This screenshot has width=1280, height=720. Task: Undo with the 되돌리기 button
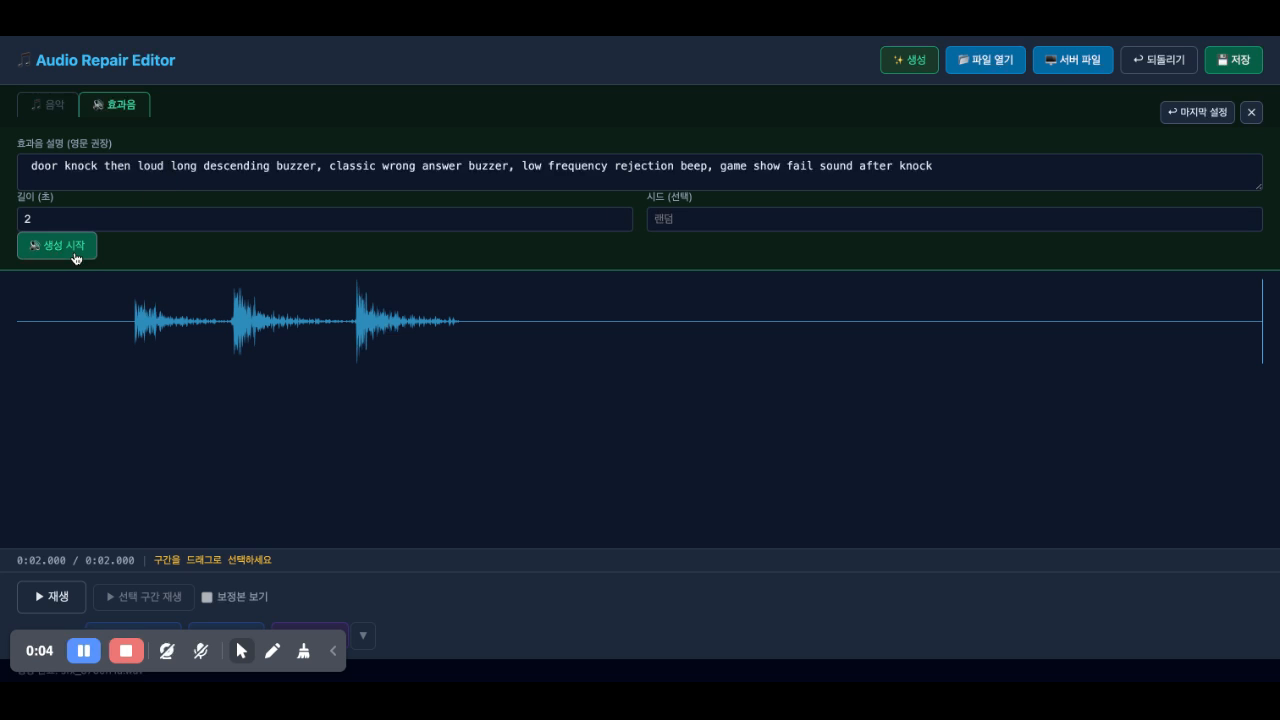tap(1159, 60)
